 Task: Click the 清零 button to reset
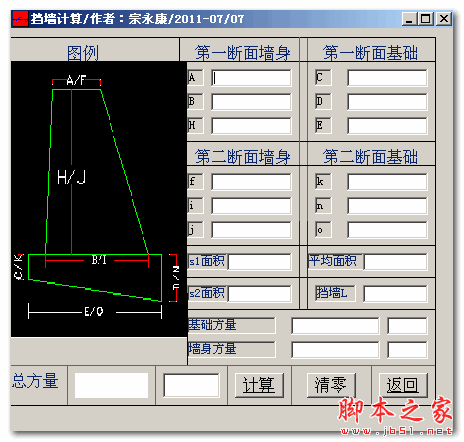[x=331, y=385]
